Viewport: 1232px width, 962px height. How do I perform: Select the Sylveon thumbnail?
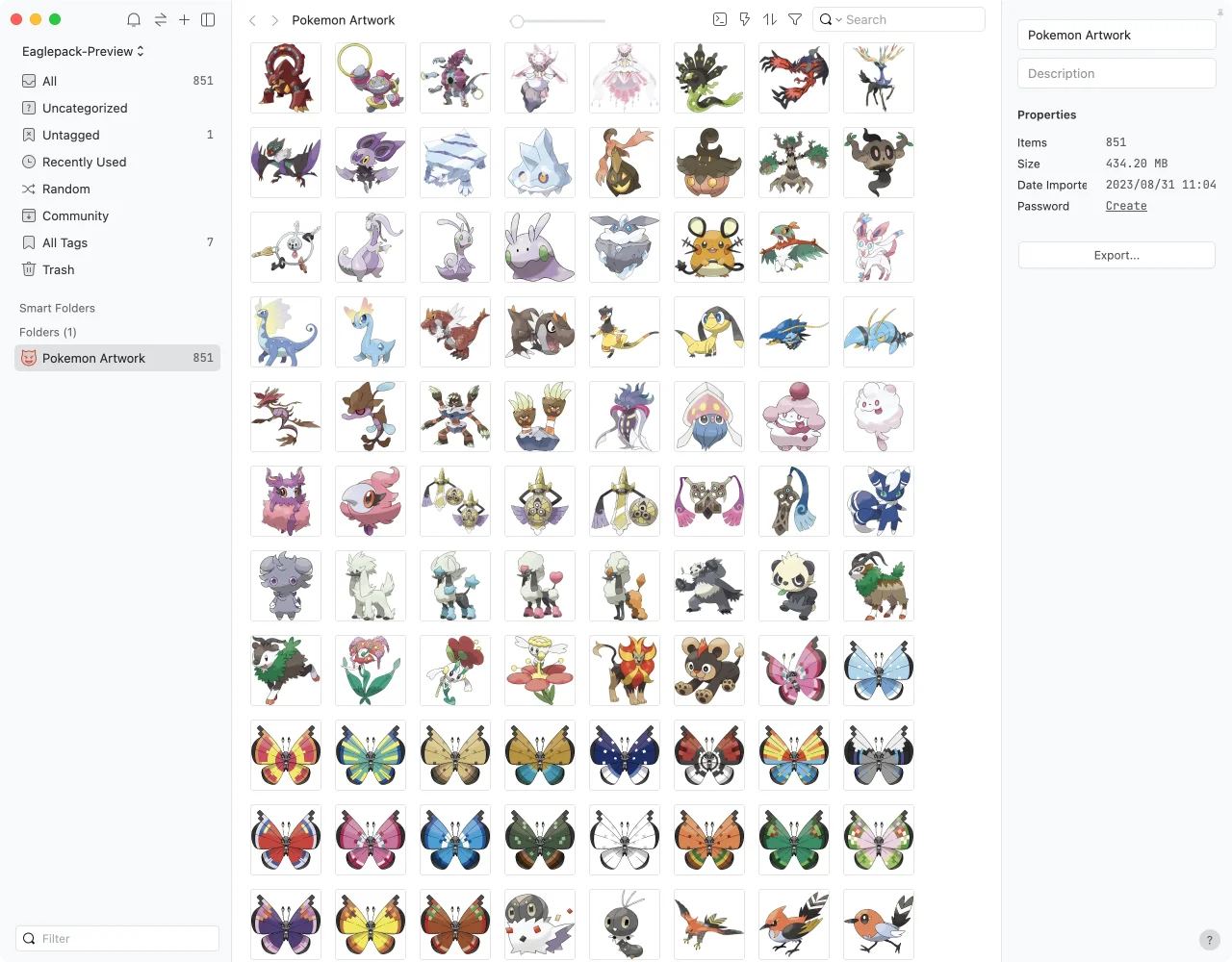click(x=879, y=247)
